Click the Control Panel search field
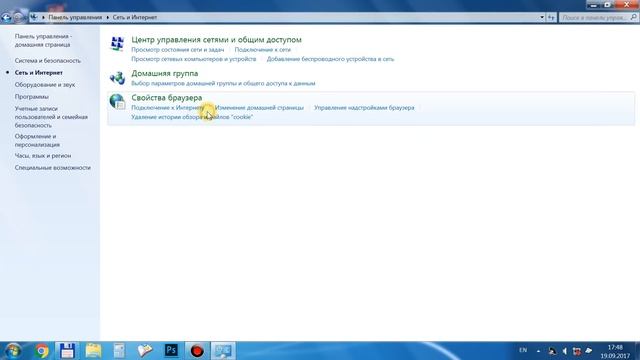Image resolution: width=640 pixels, height=360 pixels. [x=598, y=18]
